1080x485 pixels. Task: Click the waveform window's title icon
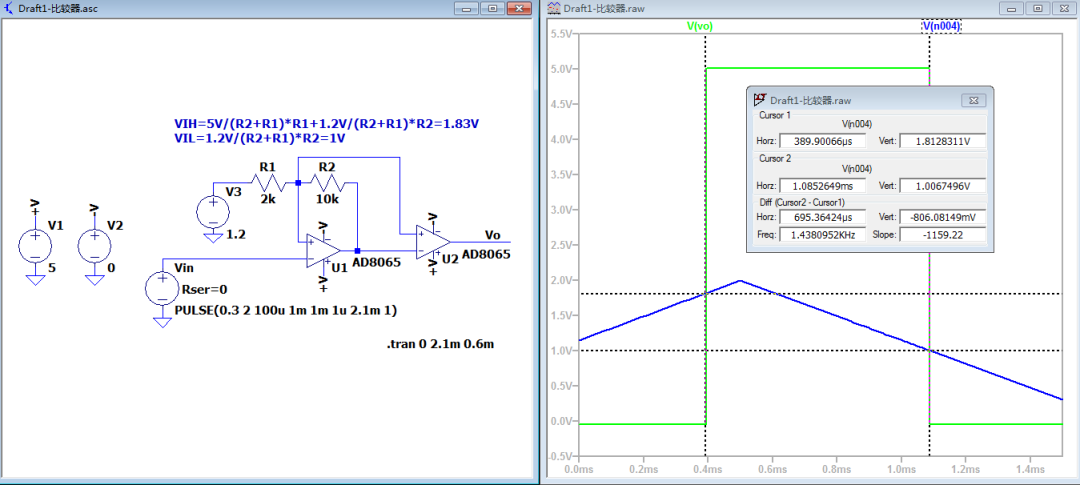[553, 8]
